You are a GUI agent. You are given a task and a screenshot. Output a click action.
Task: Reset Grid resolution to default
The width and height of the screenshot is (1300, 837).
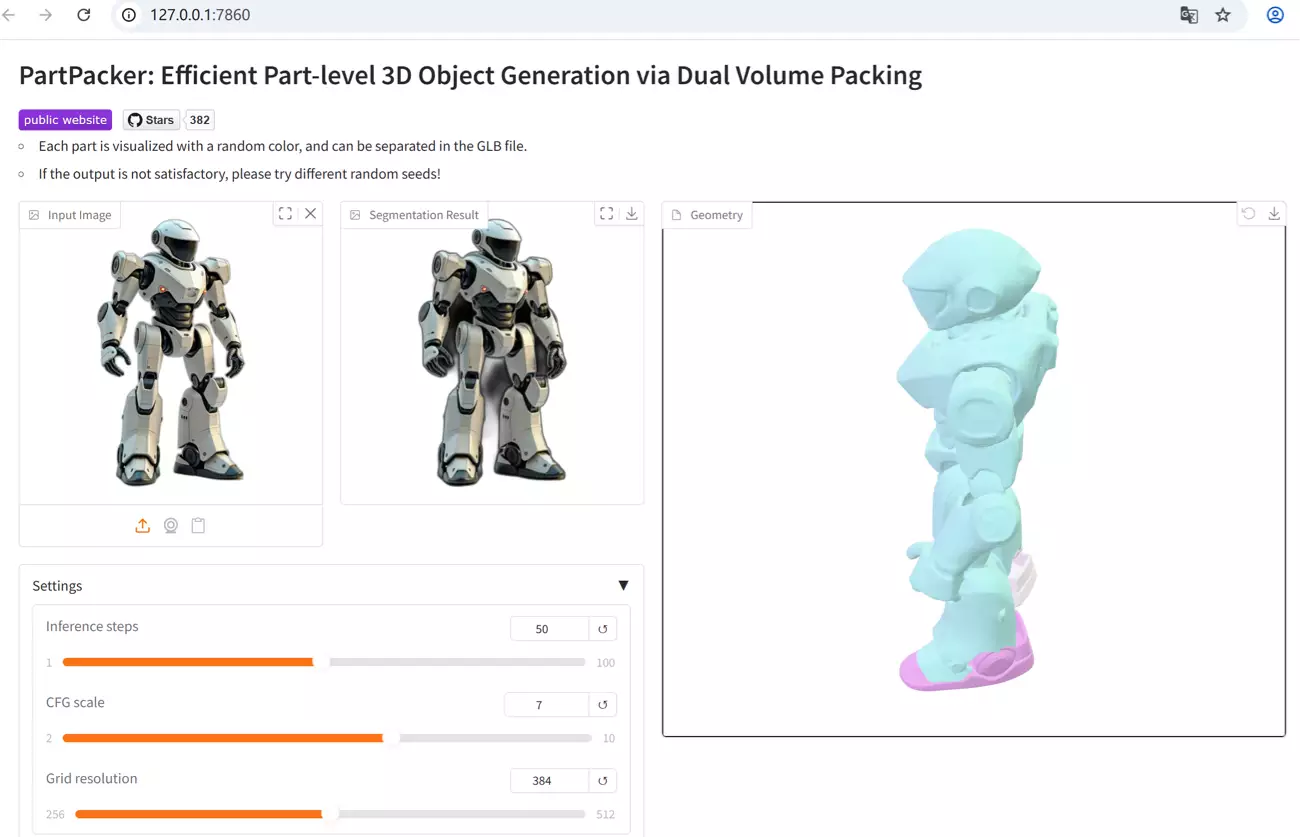click(x=603, y=781)
